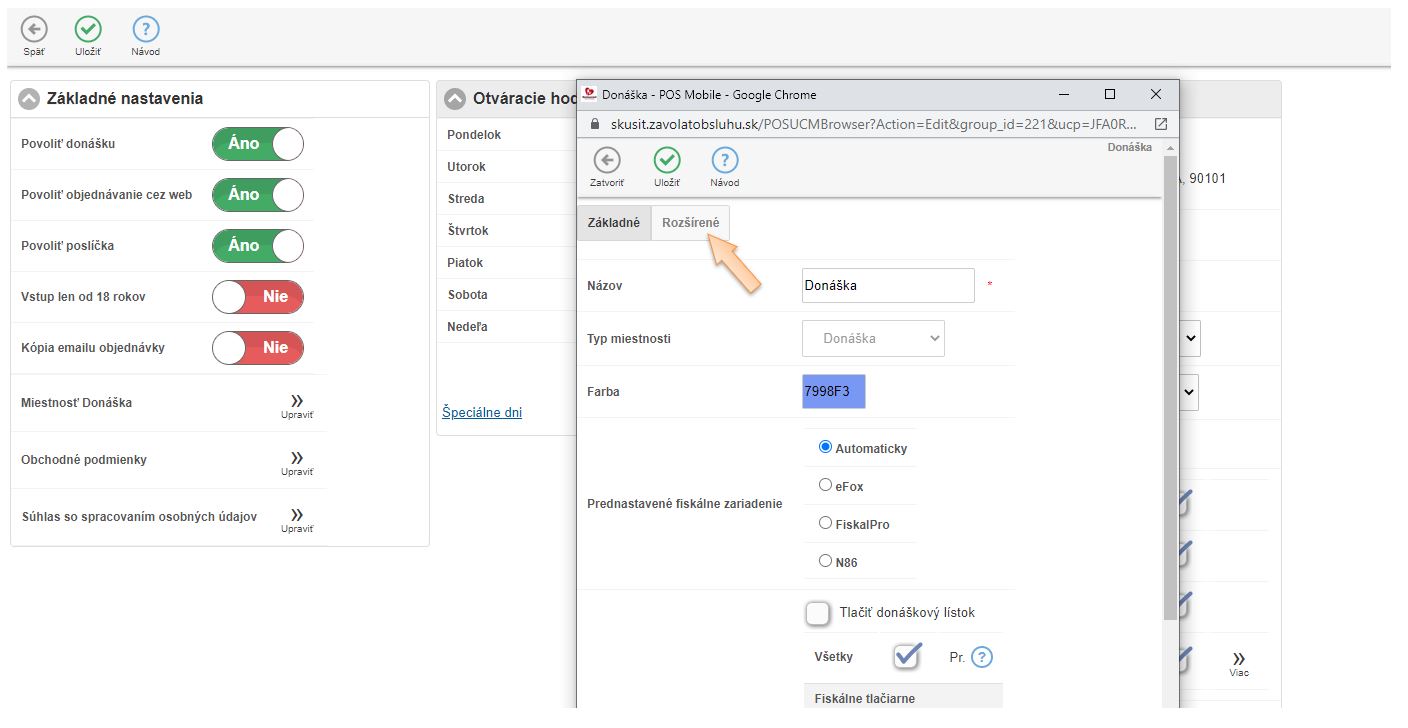Open popup in new window icon in address bar
The image size is (1408, 728).
point(1160,124)
